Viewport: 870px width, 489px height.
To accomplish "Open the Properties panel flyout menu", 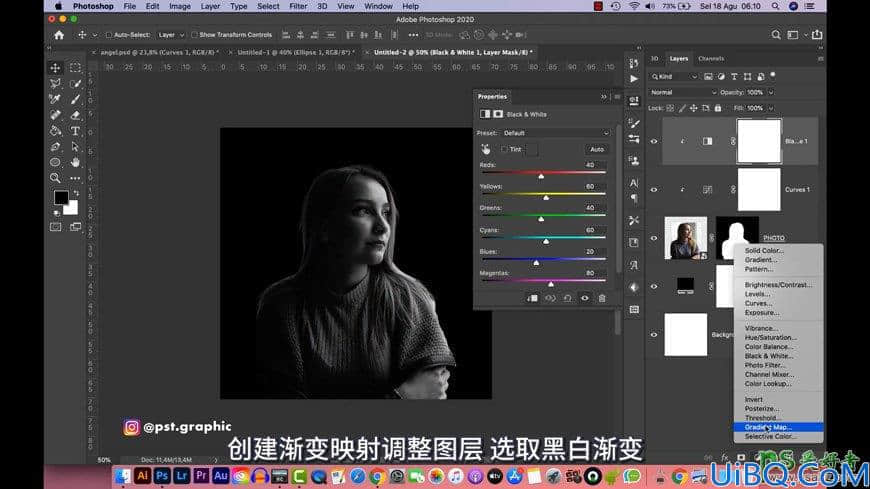I will (617, 97).
